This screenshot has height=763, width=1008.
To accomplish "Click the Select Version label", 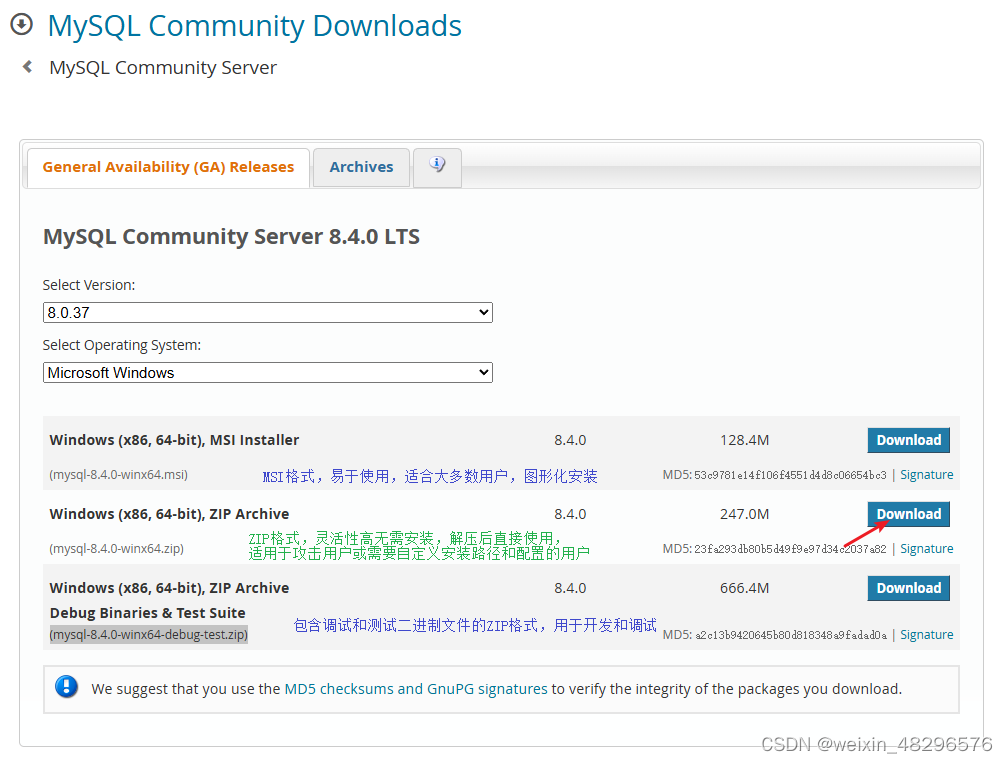I will tap(89, 285).
